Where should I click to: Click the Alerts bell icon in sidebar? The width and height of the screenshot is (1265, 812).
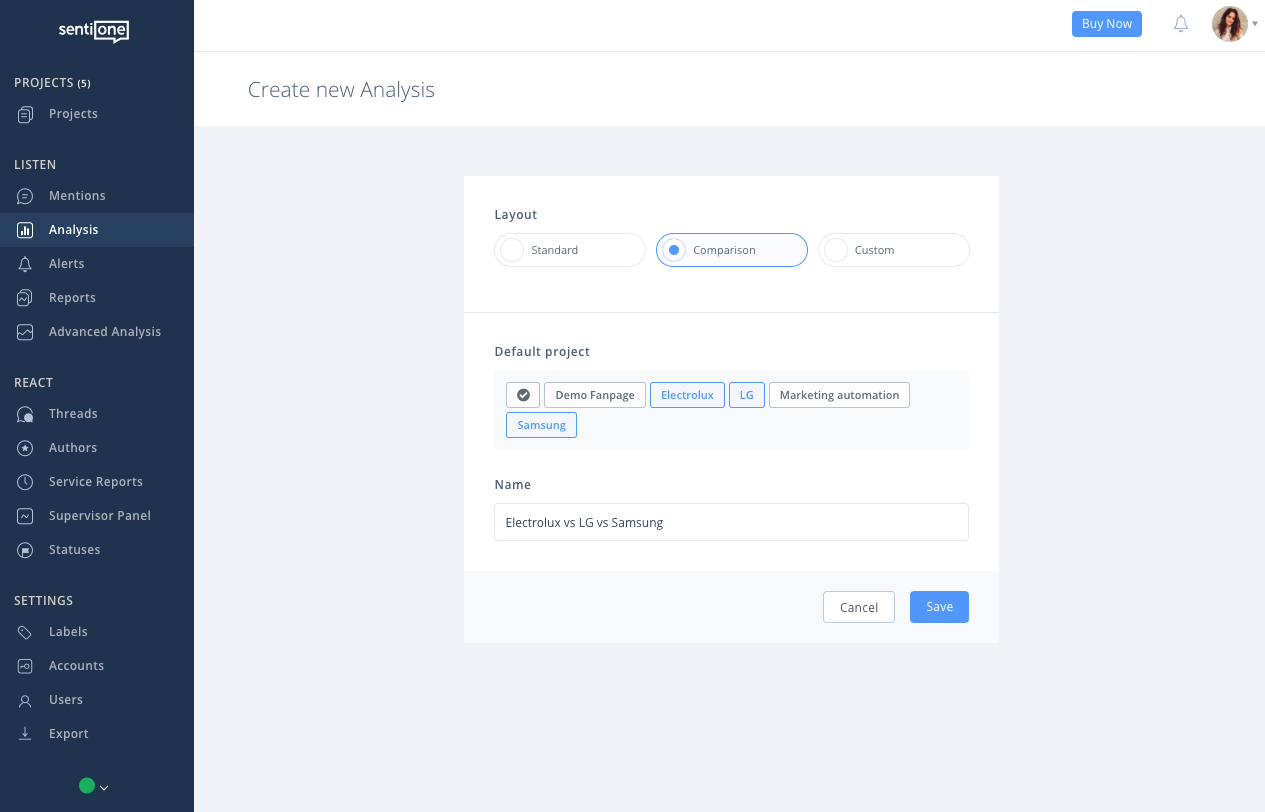[x=26, y=264]
